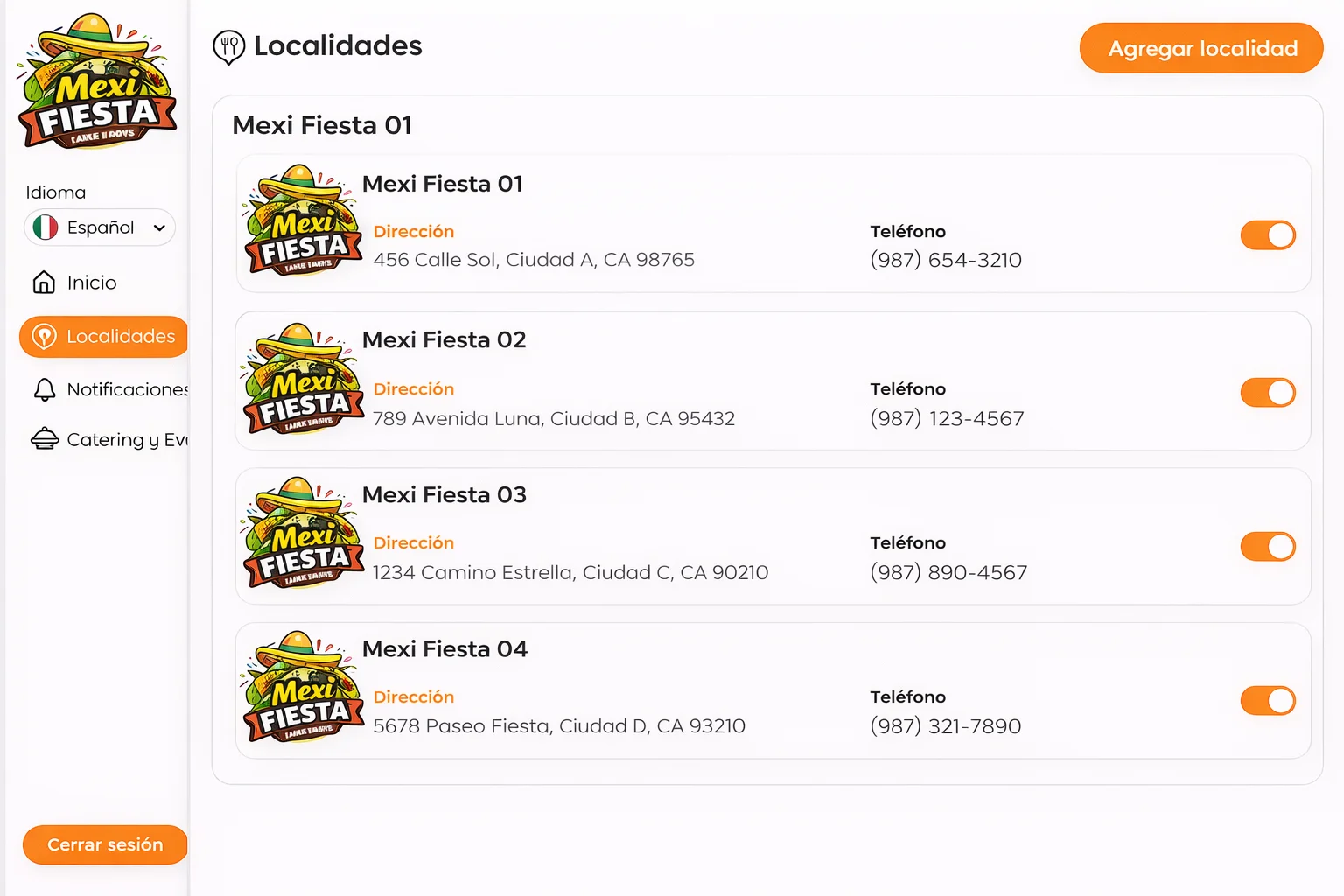Viewport: 1344px width, 896px height.
Task: Click the home icon beside Inicio
Action: tap(44, 283)
